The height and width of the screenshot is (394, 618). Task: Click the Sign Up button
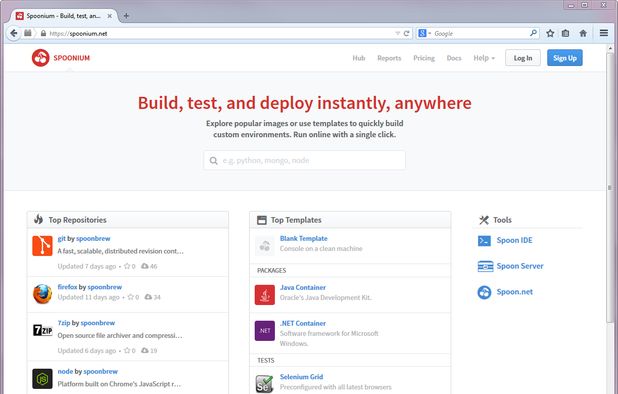[x=564, y=58]
